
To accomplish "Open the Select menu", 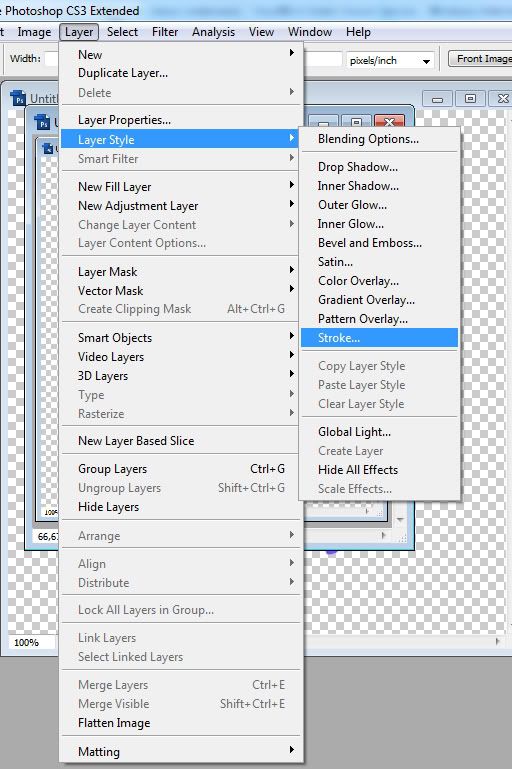I will point(122,32).
